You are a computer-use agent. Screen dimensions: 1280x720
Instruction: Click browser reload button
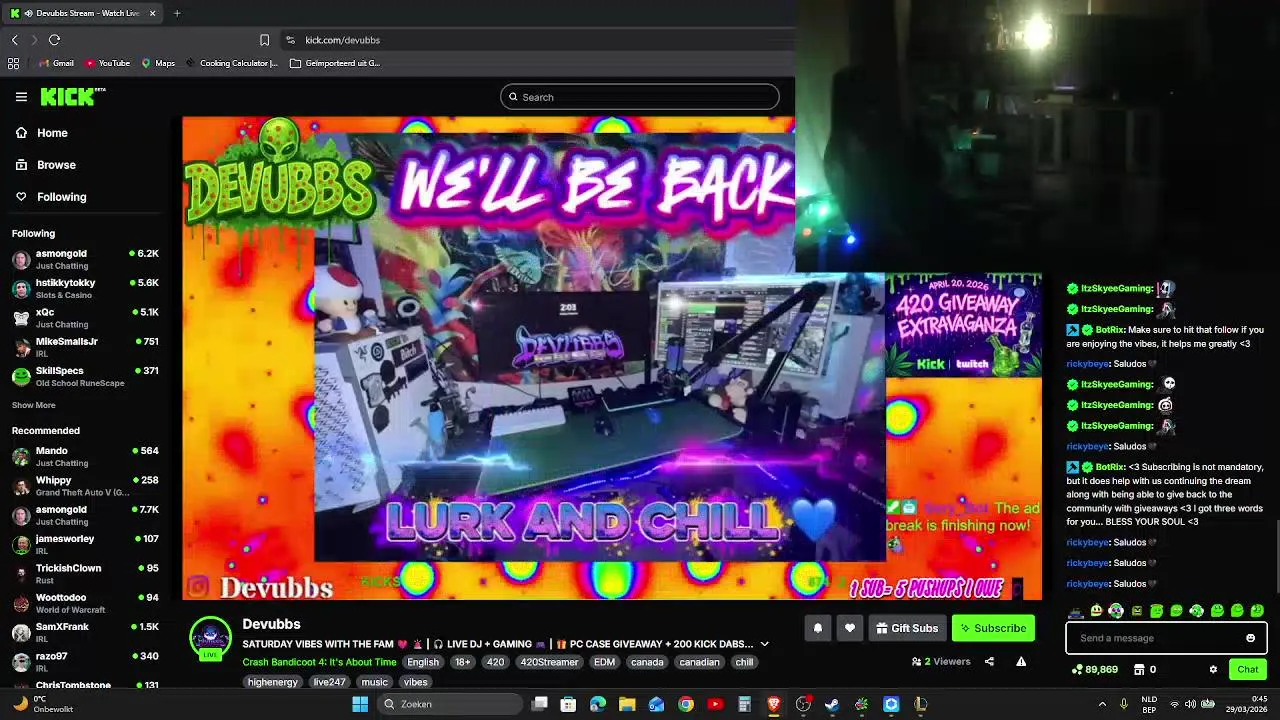54,40
